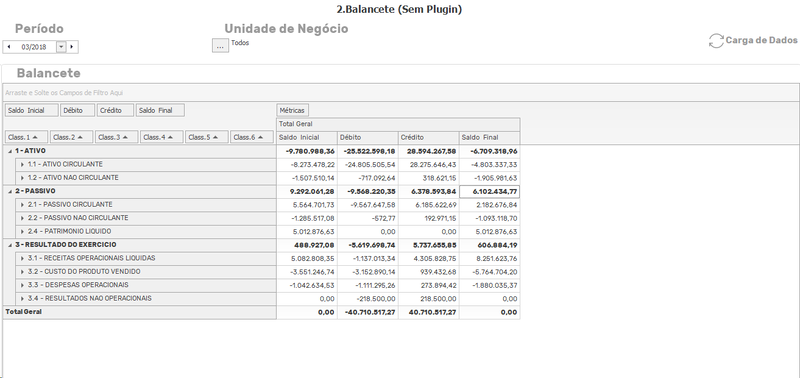
Task: Expand 2.2 - PASSIVO NAO CIRCULANTE row
Action: pyautogui.click(x=22, y=218)
